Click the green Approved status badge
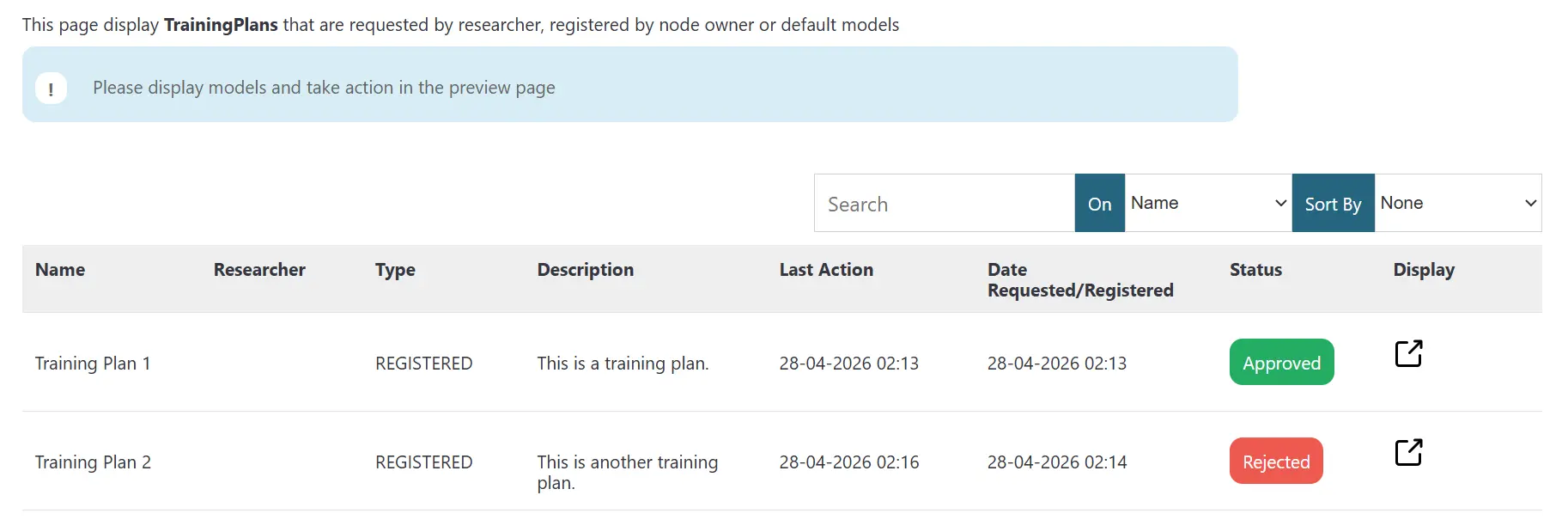 tap(1282, 362)
